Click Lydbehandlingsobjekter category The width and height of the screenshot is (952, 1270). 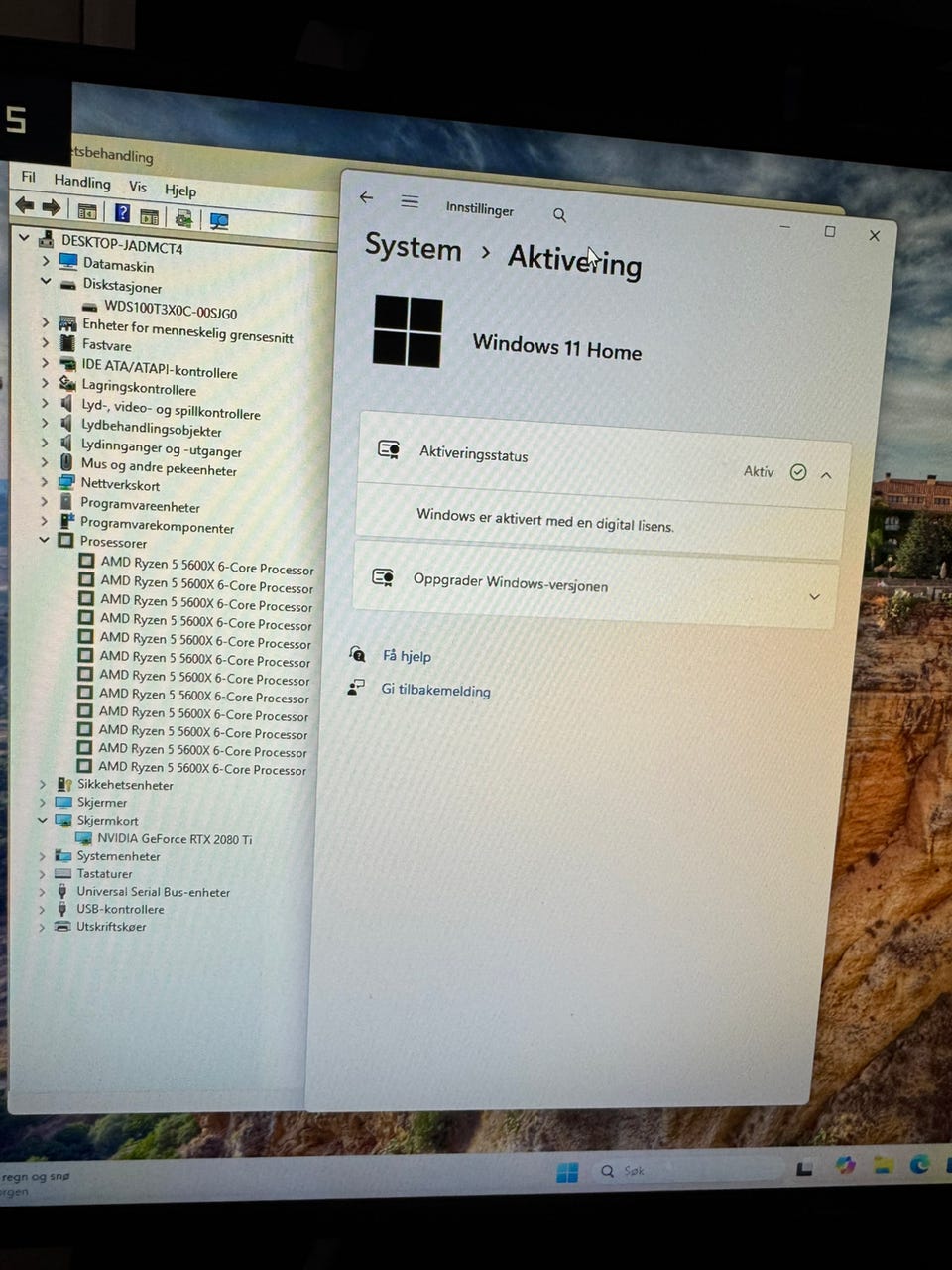click(152, 428)
